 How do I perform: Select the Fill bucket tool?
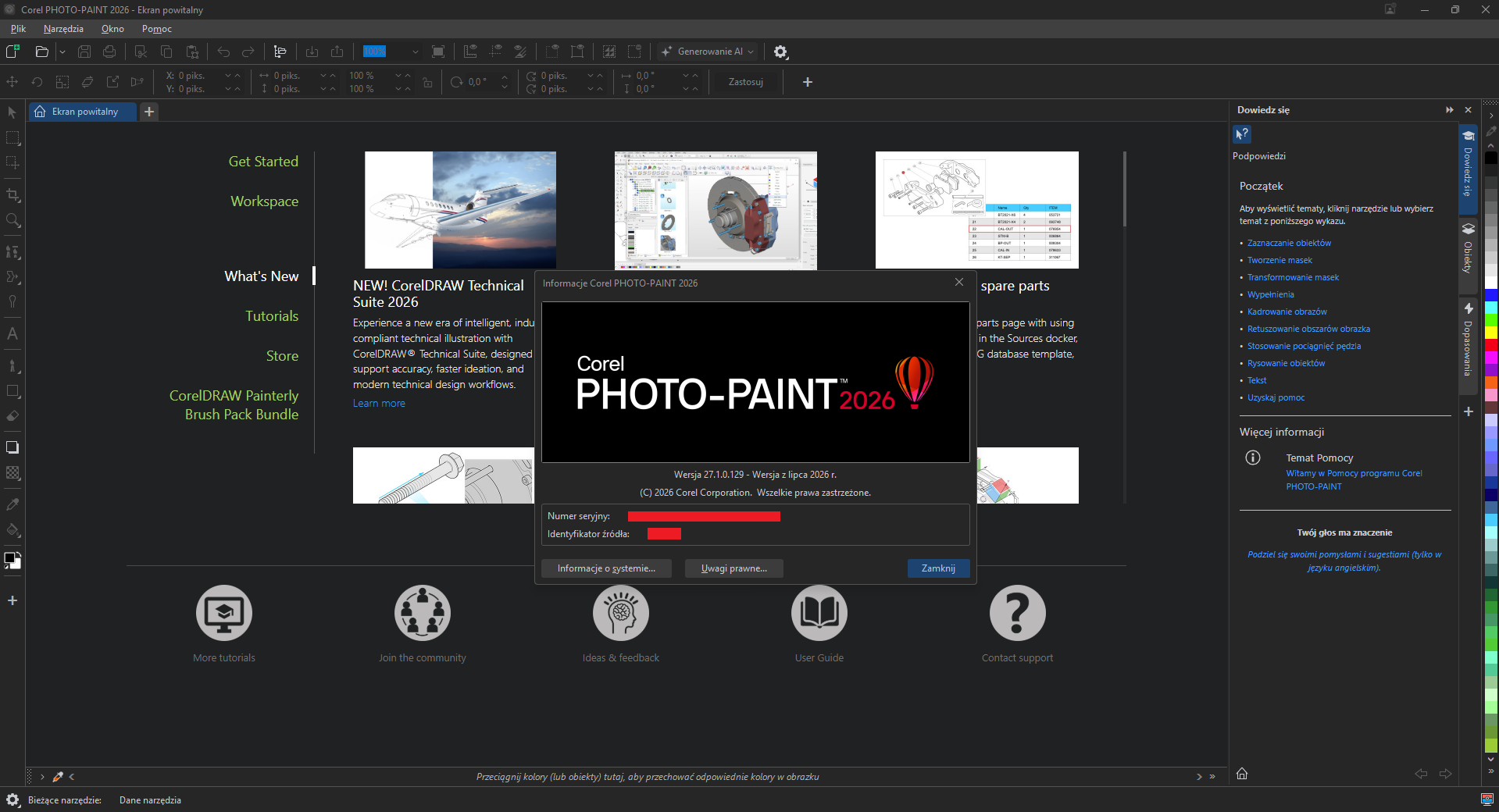[12, 530]
